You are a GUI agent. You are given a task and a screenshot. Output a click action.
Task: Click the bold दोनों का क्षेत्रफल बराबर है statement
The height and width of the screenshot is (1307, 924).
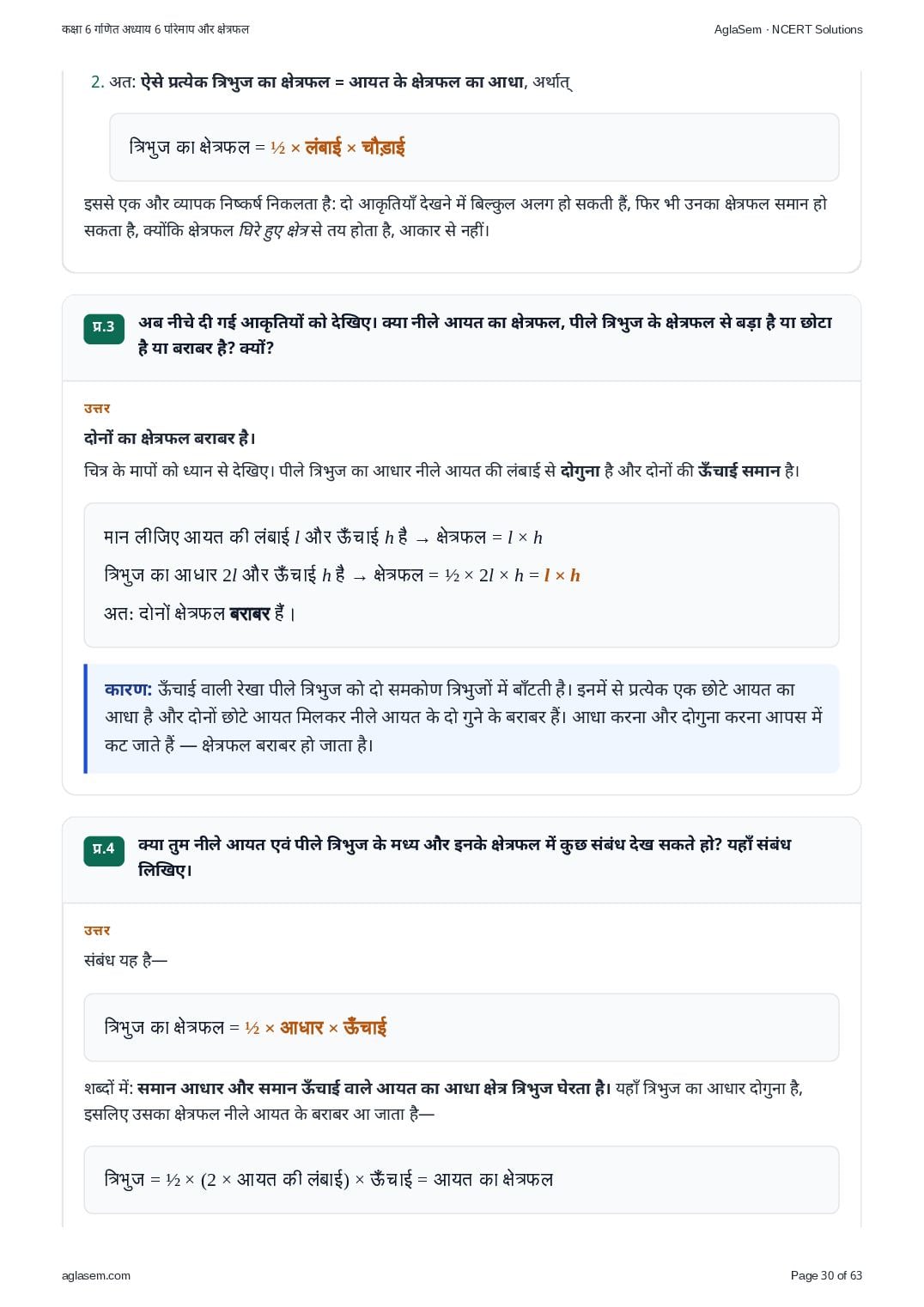click(169, 438)
